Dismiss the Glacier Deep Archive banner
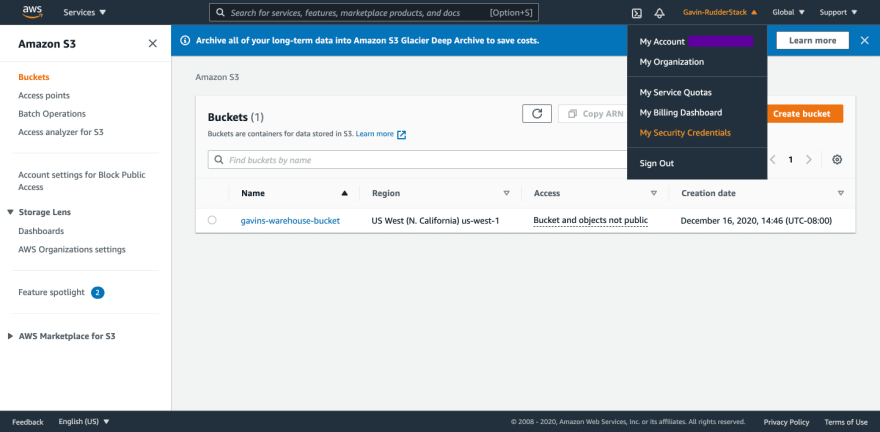The height and width of the screenshot is (432, 880). pos(864,40)
